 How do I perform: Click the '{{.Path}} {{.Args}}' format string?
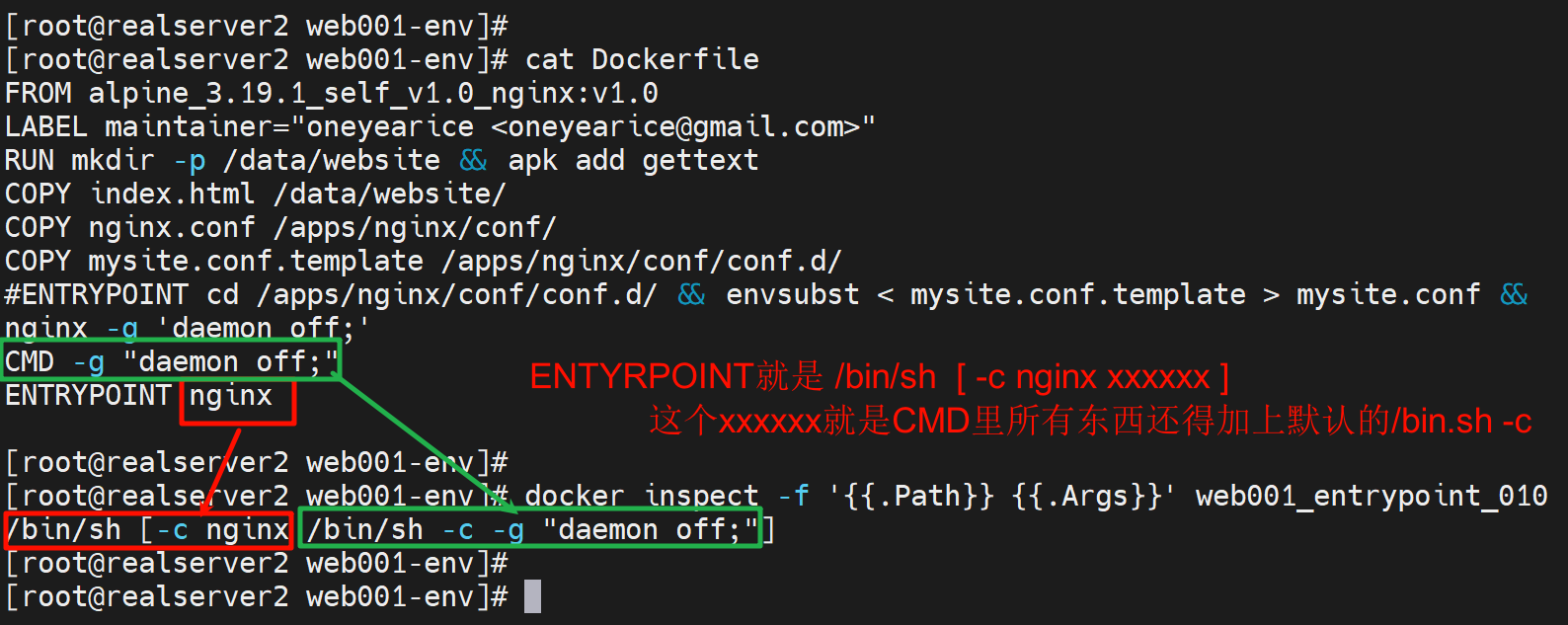point(1000,496)
